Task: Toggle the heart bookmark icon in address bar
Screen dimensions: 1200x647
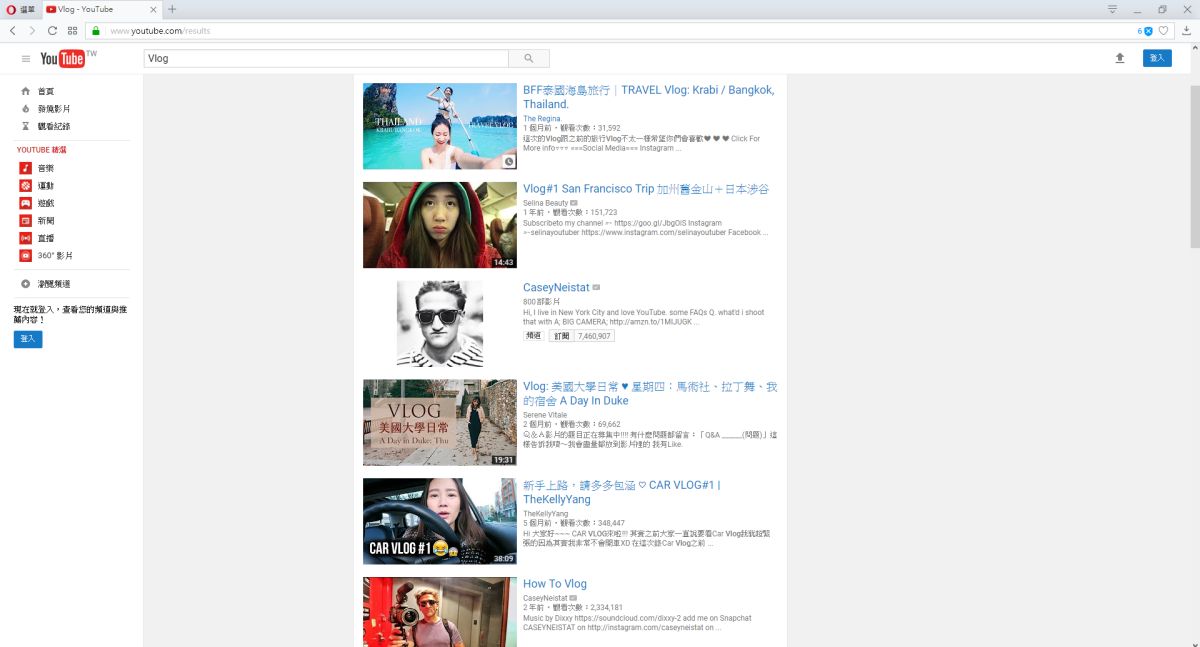Action: pyautogui.click(x=1163, y=30)
